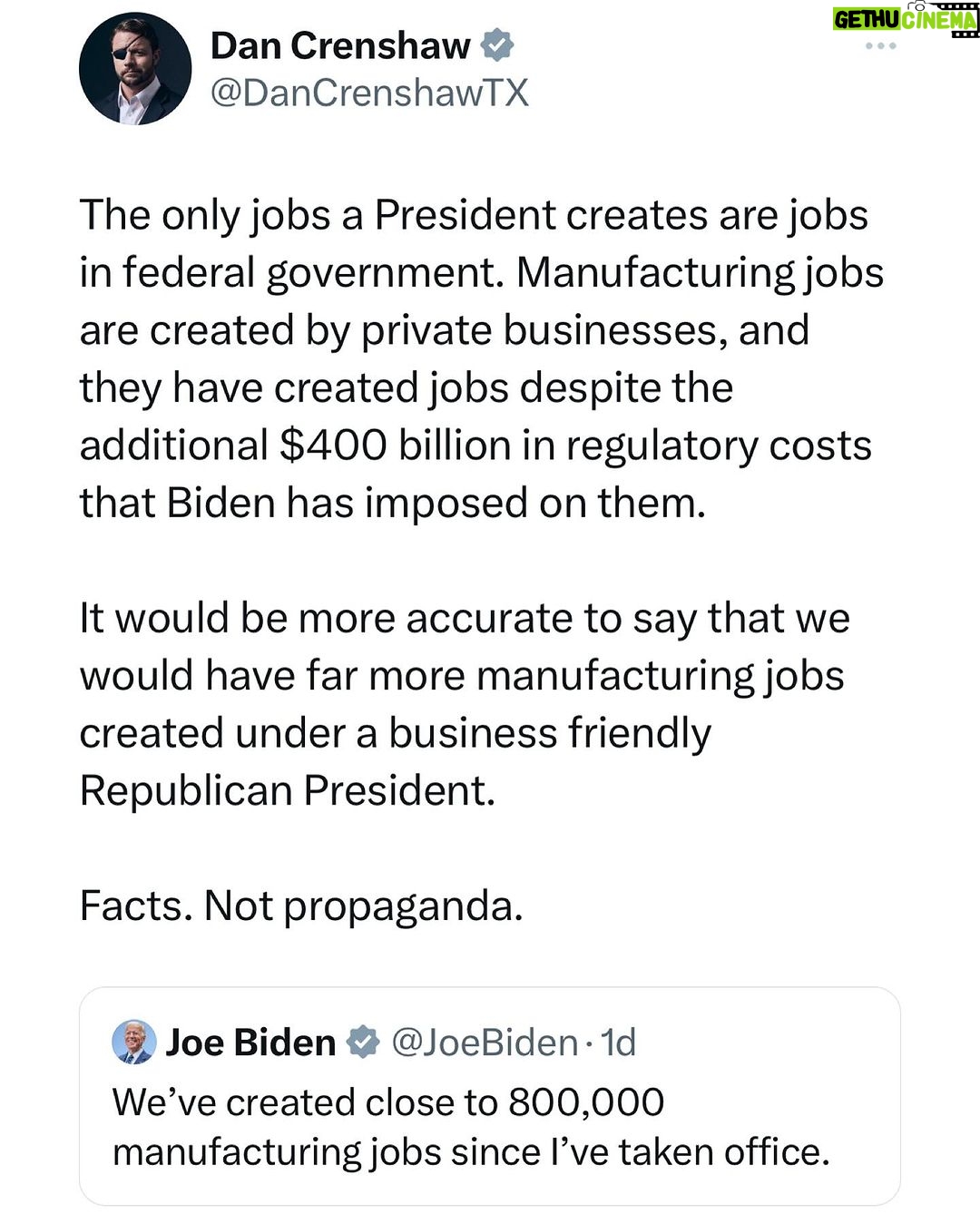This screenshot has height=1224, width=980.
Task: Click the Joe Biden name in the quoted tweet
Action: [x=250, y=1043]
